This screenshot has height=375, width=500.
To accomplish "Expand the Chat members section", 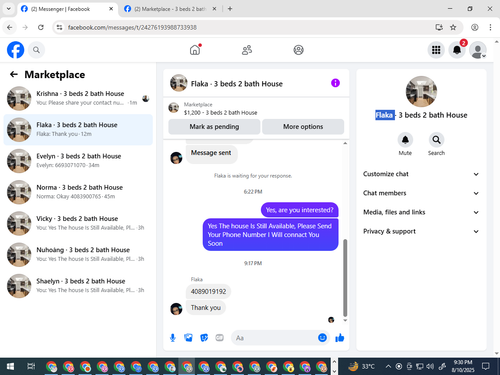I will pos(421,193).
